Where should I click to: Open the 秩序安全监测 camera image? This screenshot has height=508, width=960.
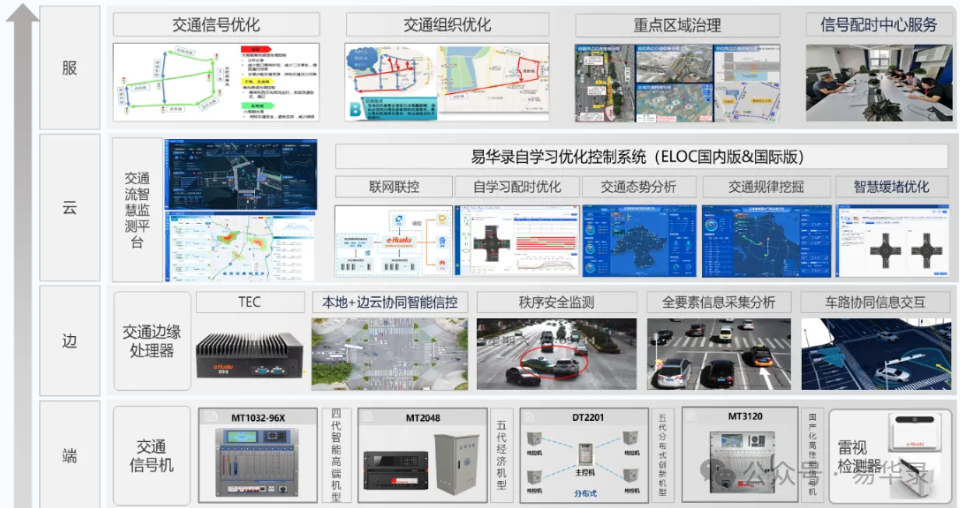click(x=555, y=354)
